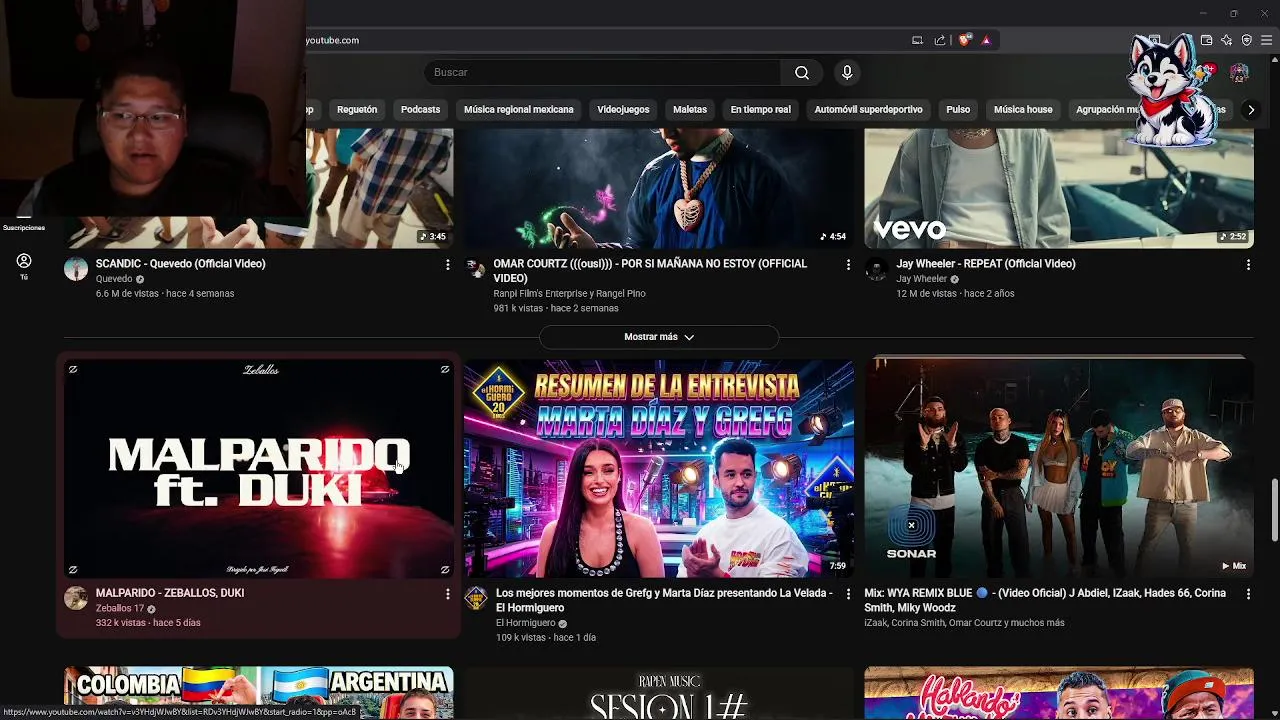The width and height of the screenshot is (1280, 720).
Task: Click the share page icon in address bar
Action: 940,40
